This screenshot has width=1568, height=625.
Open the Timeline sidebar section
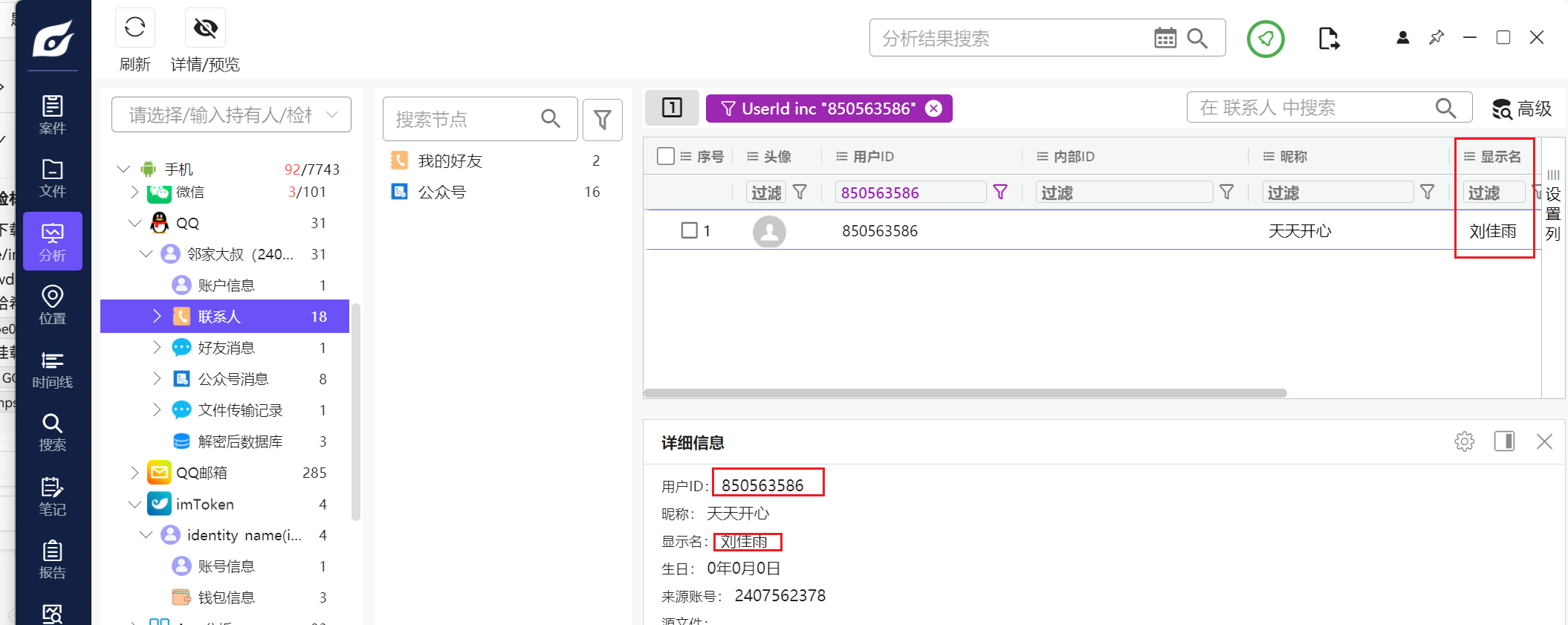coord(52,369)
